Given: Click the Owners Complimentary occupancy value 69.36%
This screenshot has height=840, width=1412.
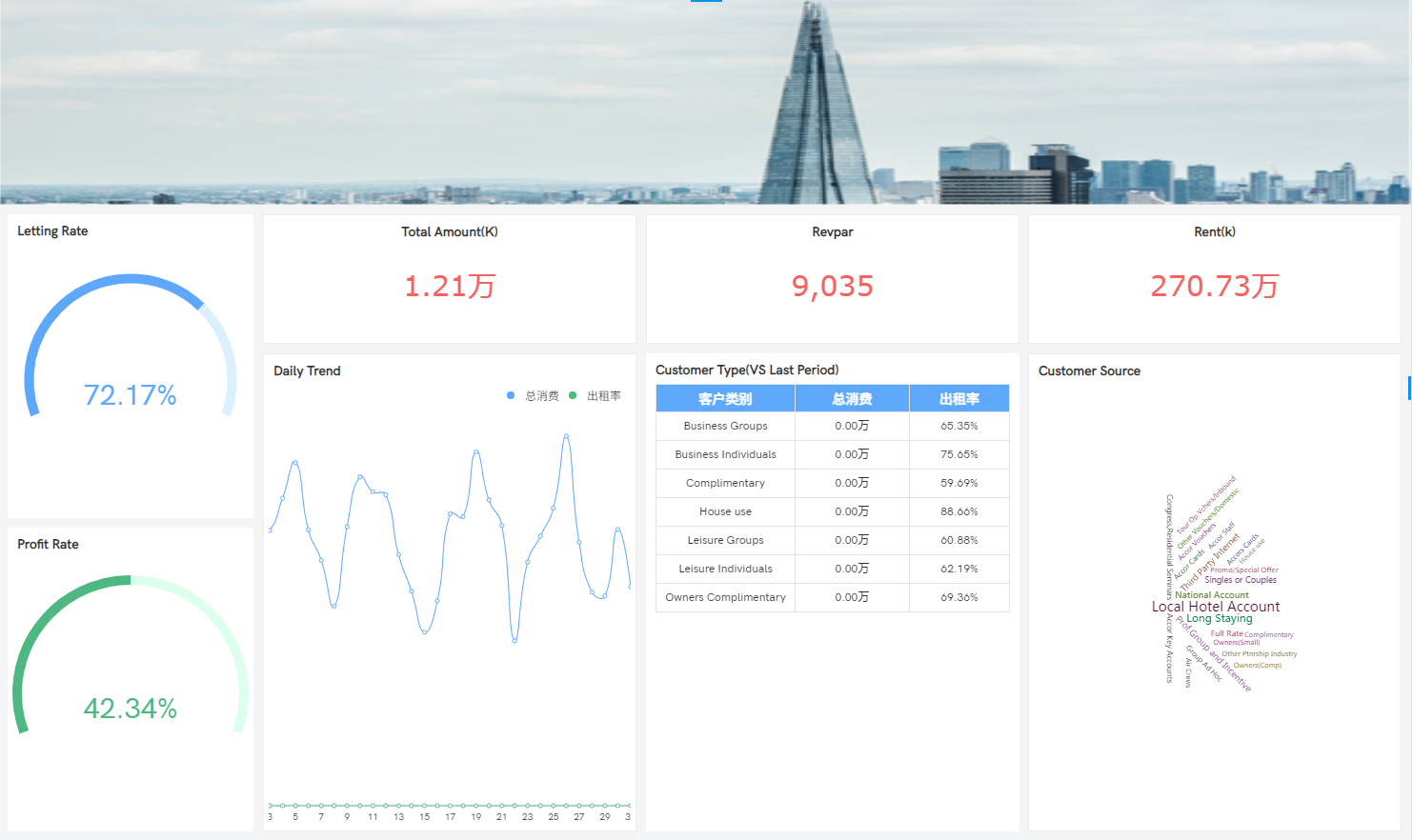Looking at the screenshot, I should pyautogui.click(x=958, y=597).
